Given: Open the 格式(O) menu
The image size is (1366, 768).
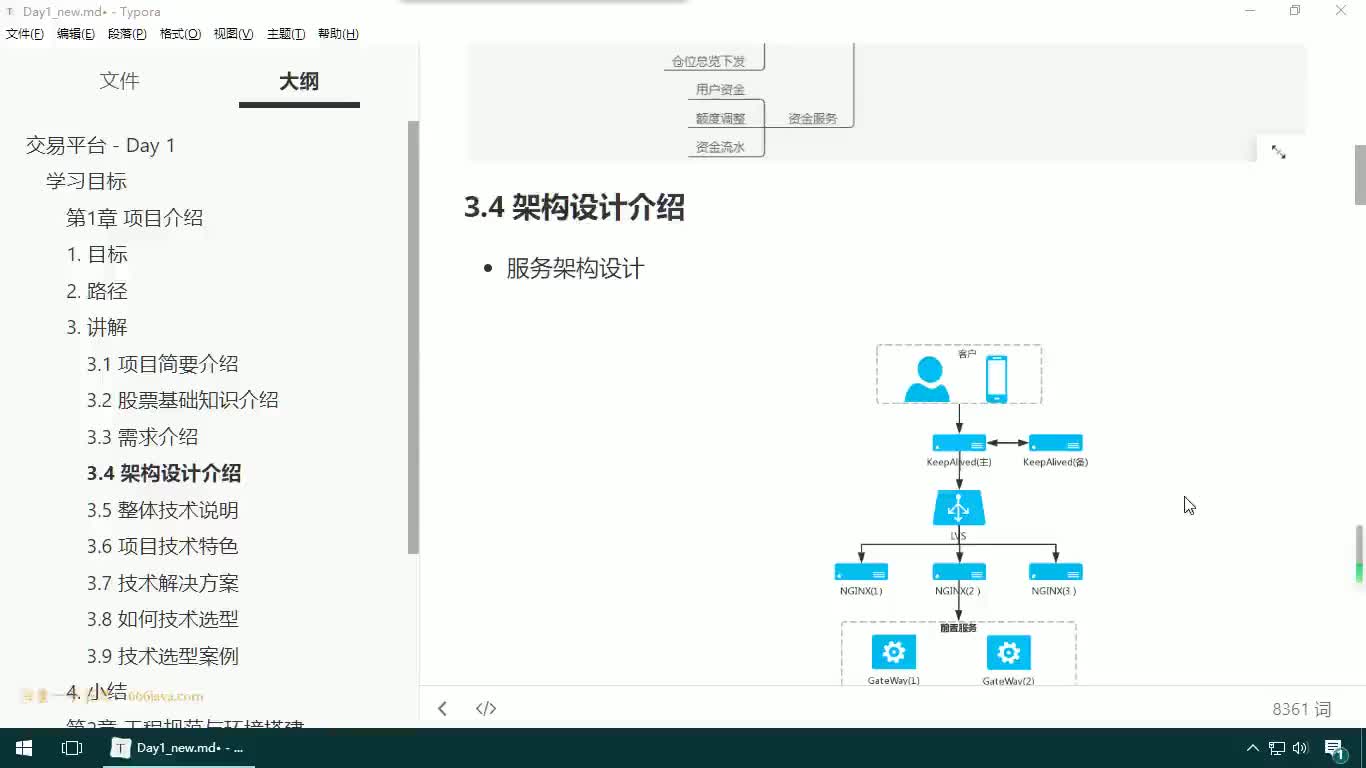Looking at the screenshot, I should (181, 33).
